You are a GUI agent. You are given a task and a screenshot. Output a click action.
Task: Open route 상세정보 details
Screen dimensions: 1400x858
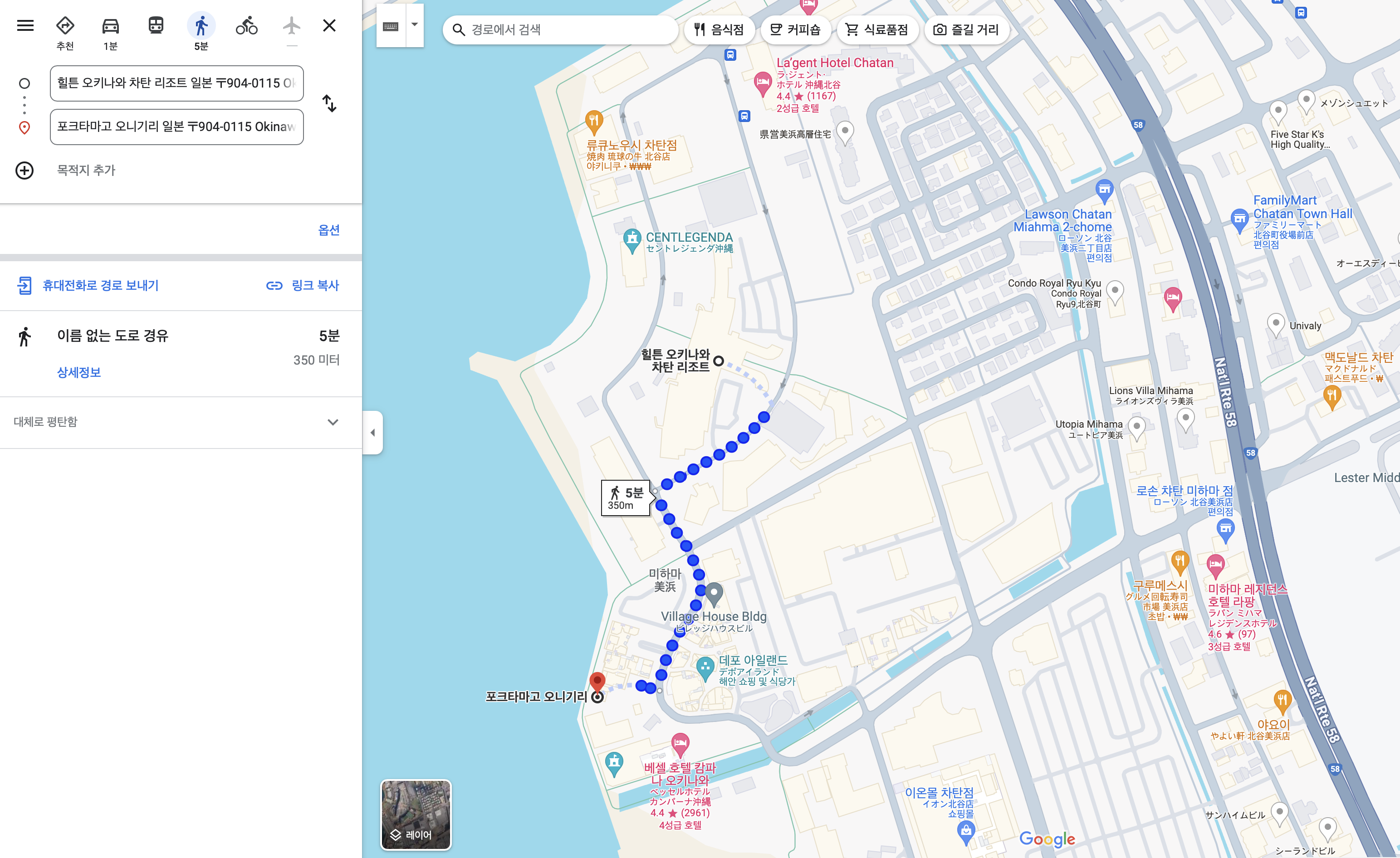79,372
